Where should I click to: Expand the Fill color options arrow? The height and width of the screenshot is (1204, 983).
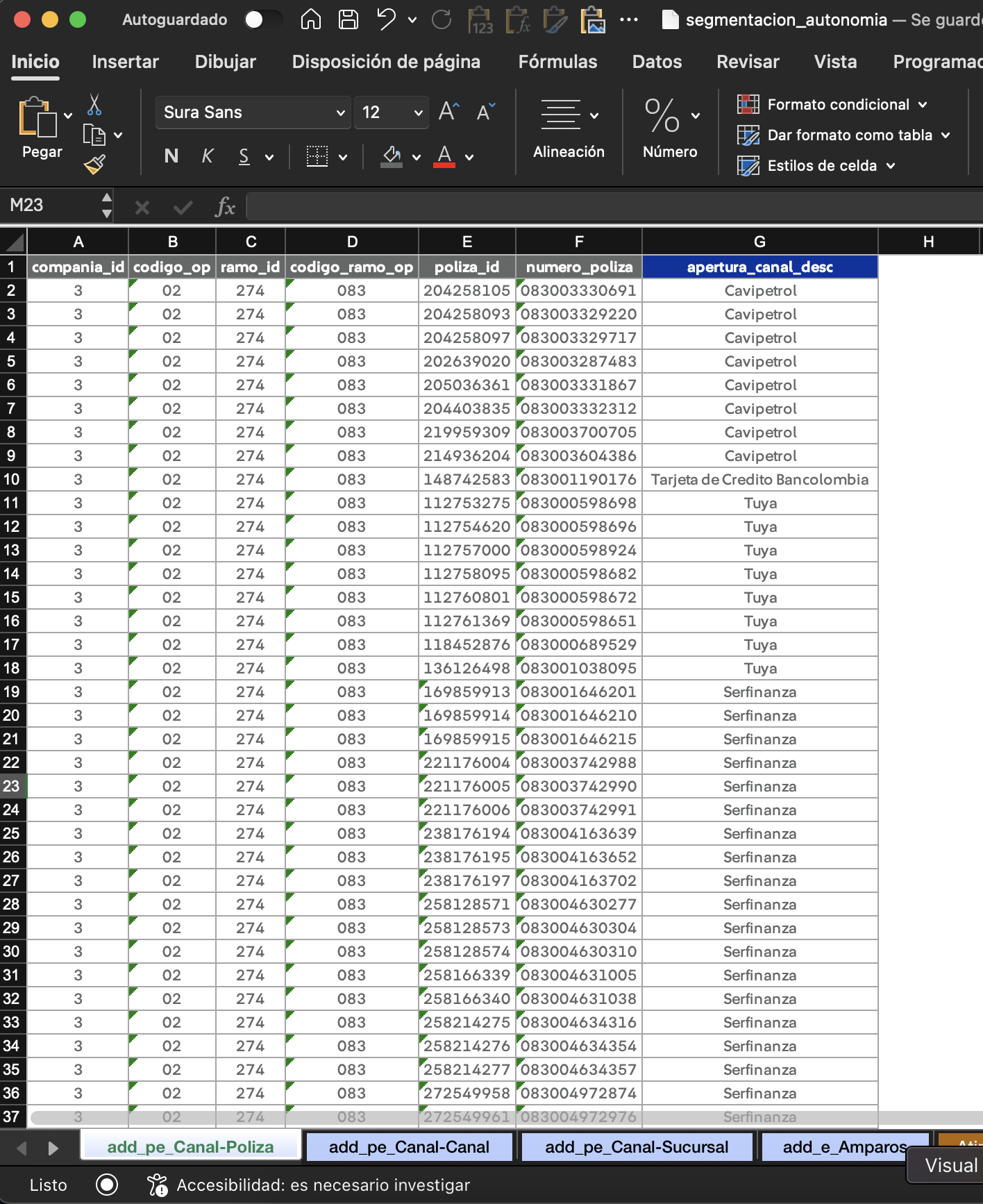[x=417, y=158]
